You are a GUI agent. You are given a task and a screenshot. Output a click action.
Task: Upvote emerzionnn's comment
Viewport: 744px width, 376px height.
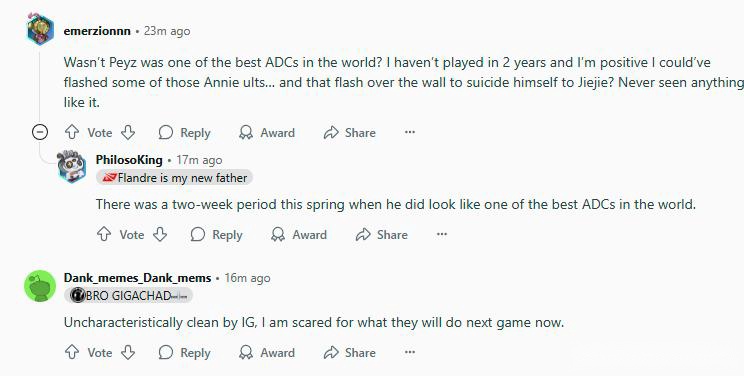point(72,132)
